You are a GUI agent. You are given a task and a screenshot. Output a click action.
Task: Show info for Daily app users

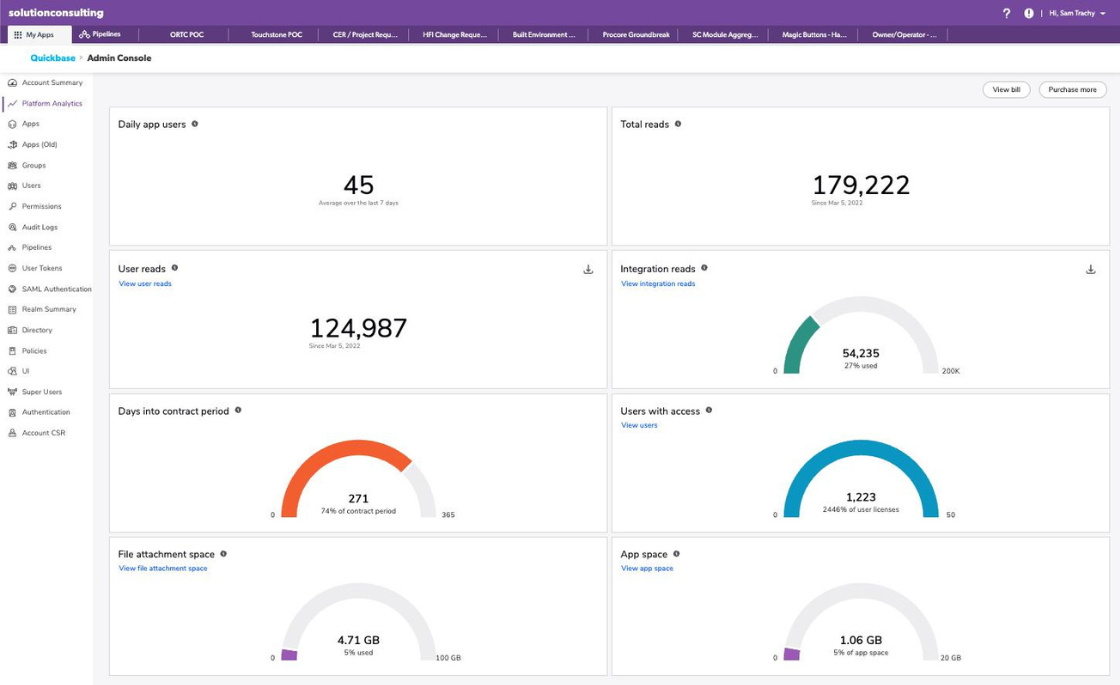[194, 124]
